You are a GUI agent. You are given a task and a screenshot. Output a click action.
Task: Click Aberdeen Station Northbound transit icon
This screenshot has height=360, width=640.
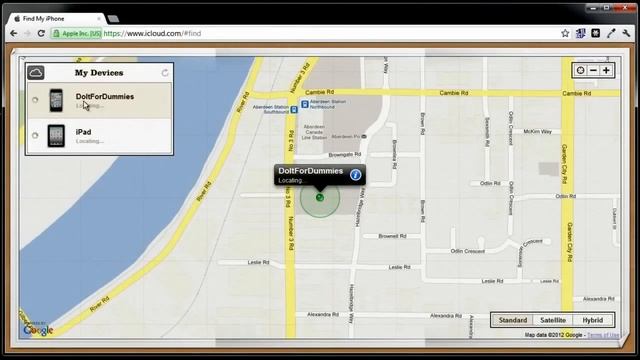(x=304, y=104)
